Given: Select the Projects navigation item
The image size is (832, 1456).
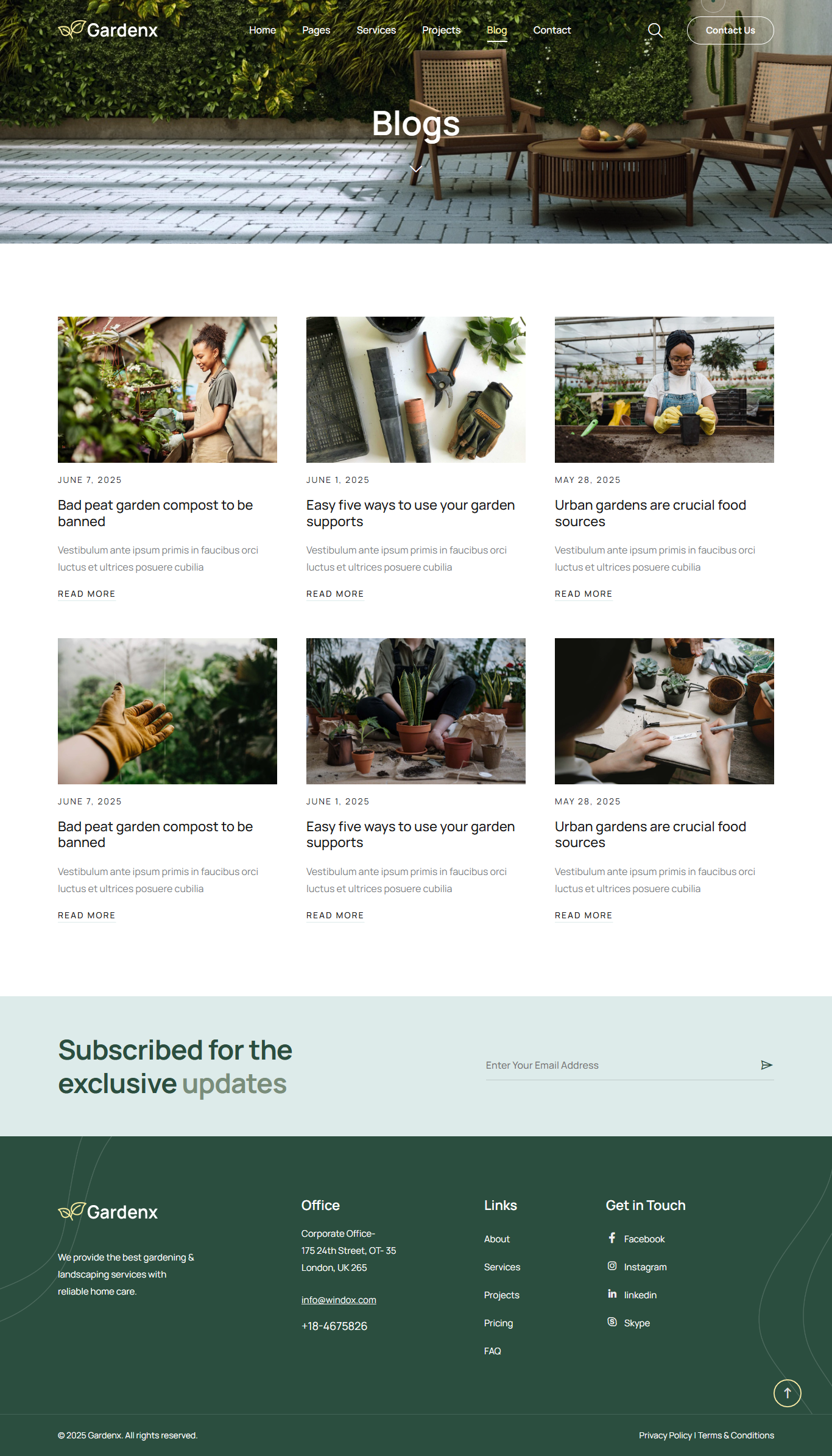Looking at the screenshot, I should (x=442, y=30).
